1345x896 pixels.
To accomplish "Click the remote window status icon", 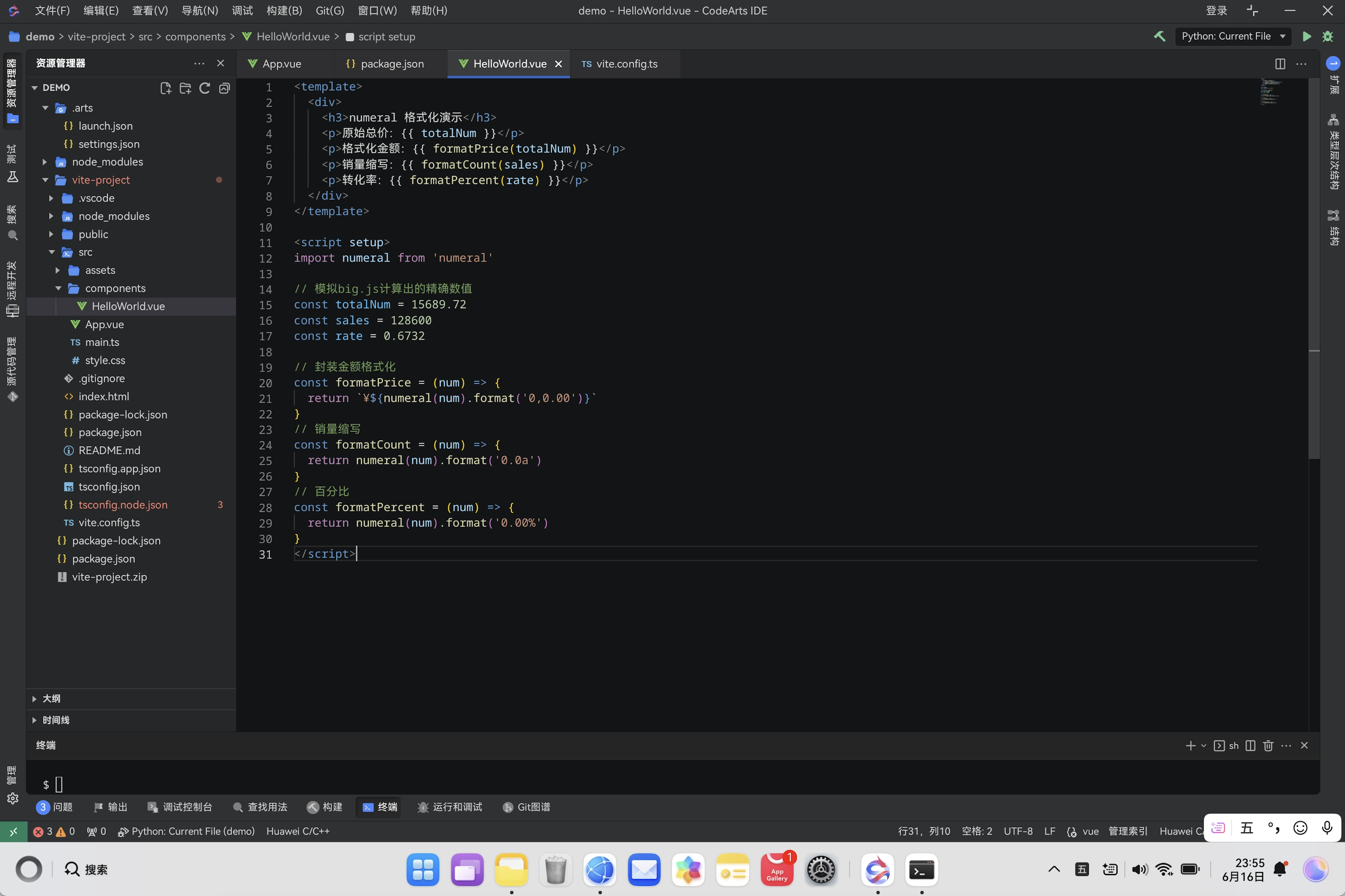I will pyautogui.click(x=13, y=831).
